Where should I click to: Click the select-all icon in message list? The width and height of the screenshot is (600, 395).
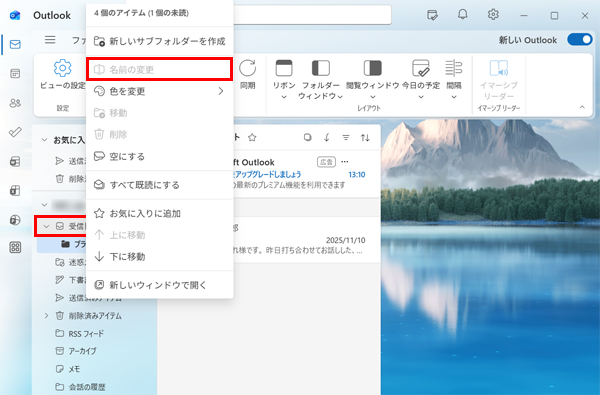coord(307,137)
